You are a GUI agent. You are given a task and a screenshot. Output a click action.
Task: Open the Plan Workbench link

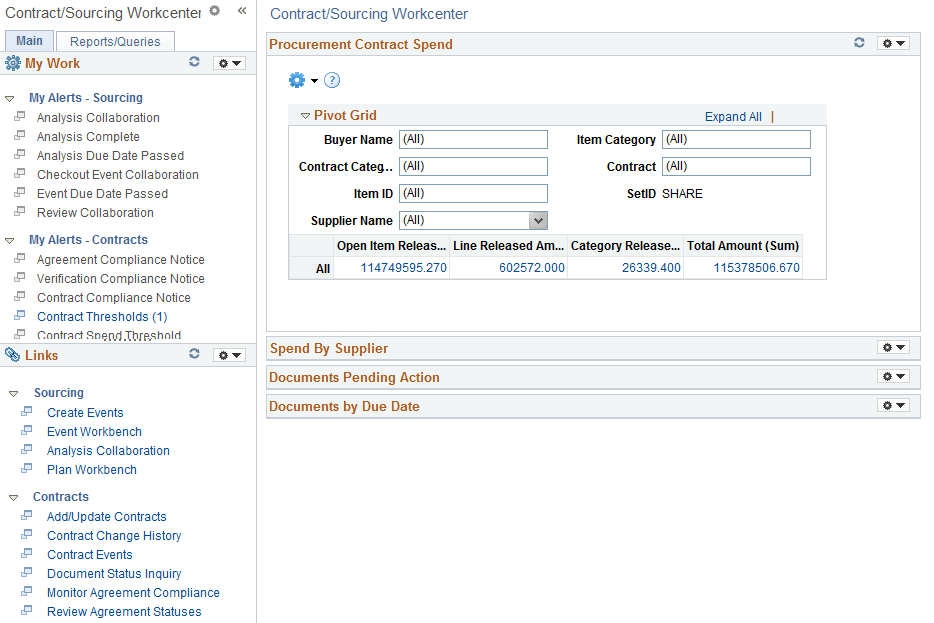coord(92,470)
